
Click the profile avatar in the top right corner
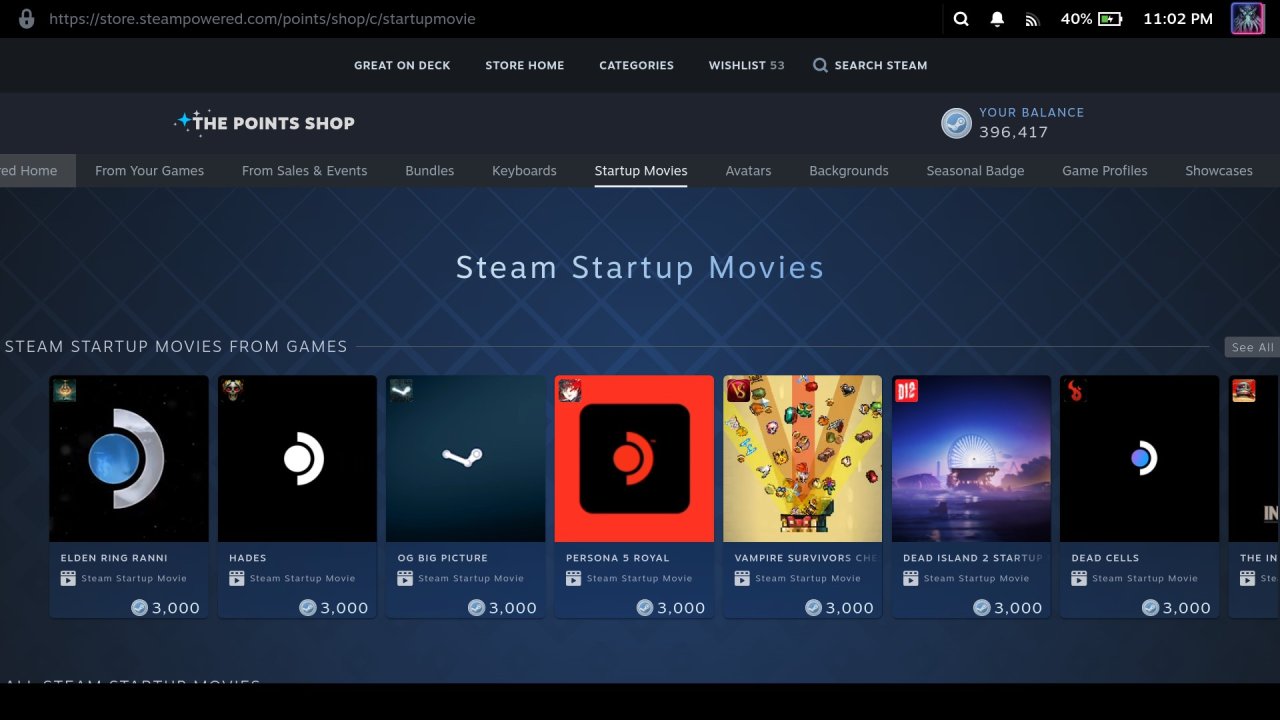tap(1247, 18)
